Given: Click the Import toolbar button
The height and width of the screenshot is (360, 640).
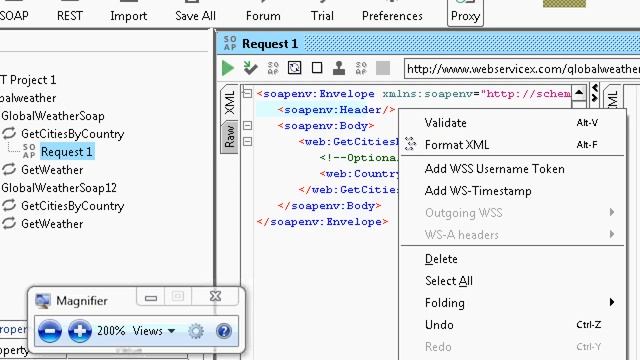Looking at the screenshot, I should [129, 16].
